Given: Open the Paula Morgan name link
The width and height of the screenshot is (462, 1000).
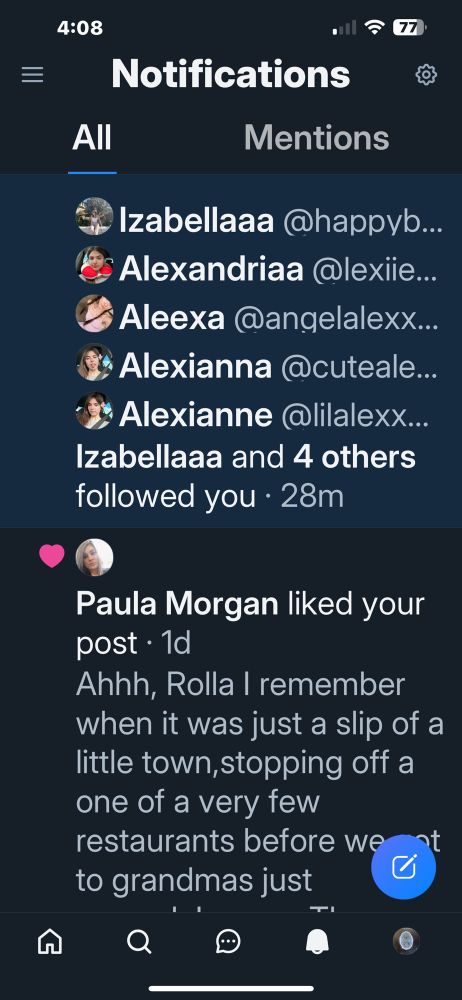Looking at the screenshot, I should (177, 603).
